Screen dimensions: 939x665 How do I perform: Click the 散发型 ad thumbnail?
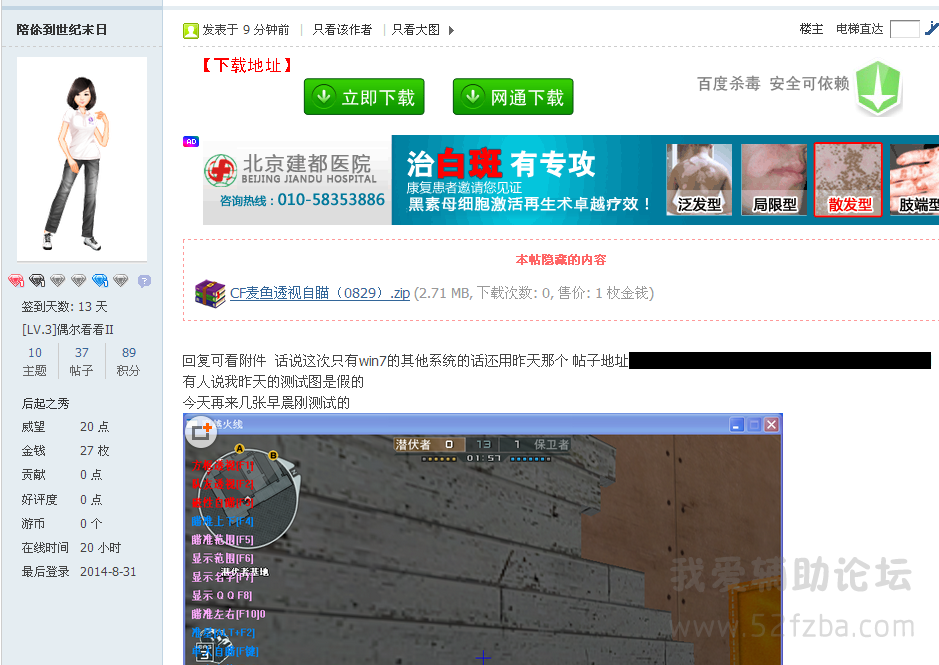click(x=848, y=180)
